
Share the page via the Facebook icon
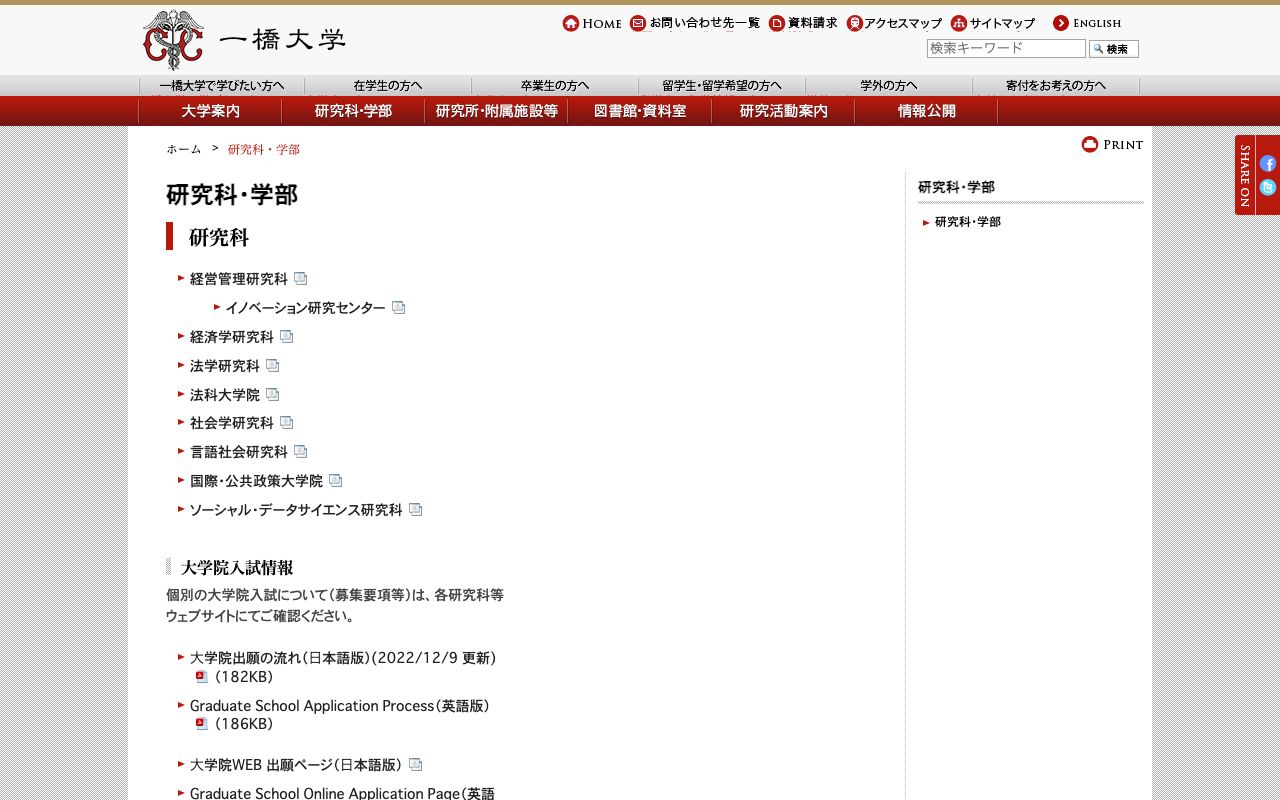click(1268, 164)
